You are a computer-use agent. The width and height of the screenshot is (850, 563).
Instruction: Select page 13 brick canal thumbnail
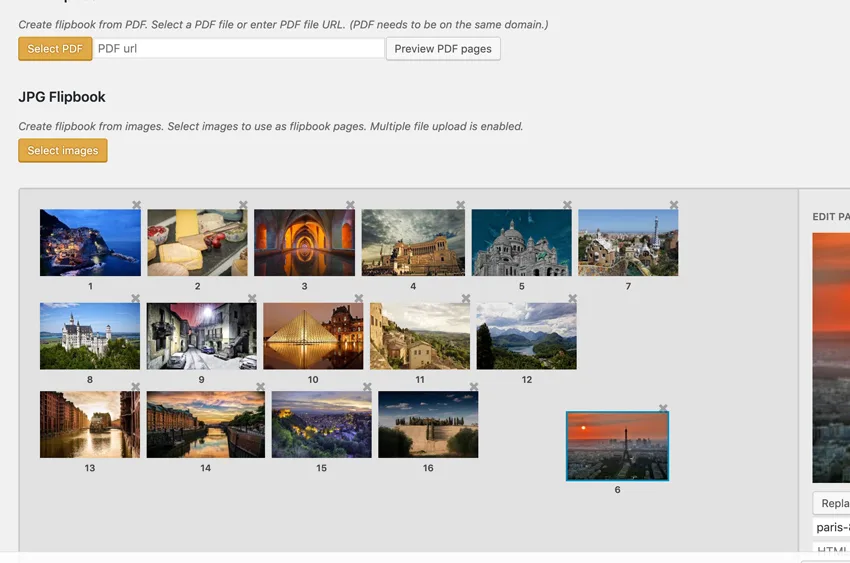[90, 424]
